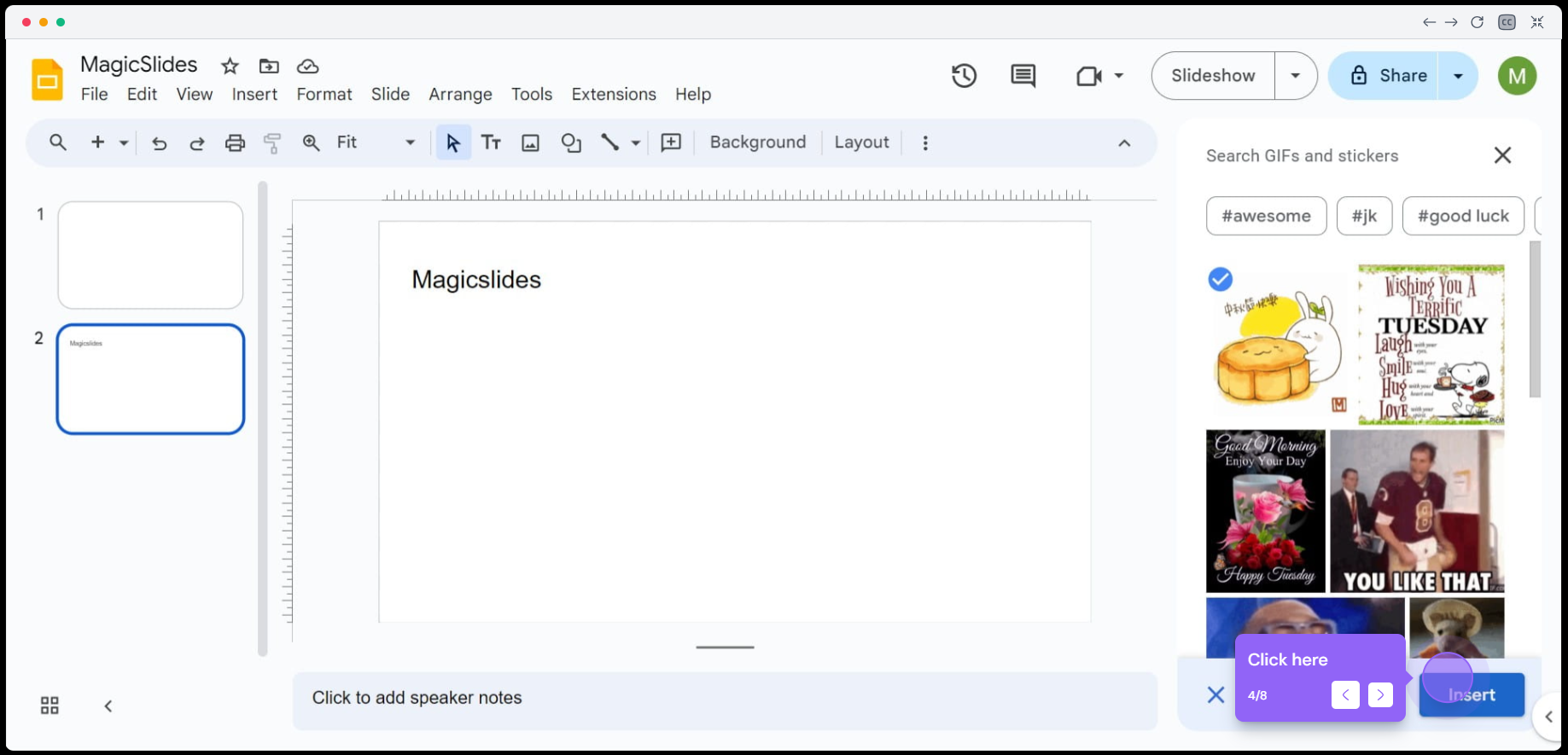The width and height of the screenshot is (1568, 755).
Task: Open the Tools menu
Action: [532, 94]
